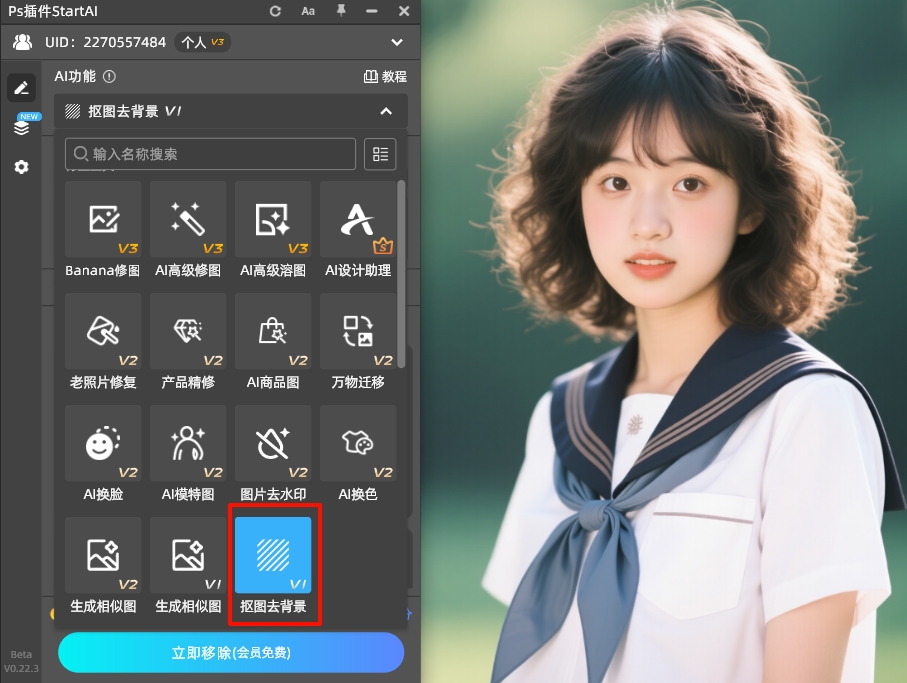The image size is (907, 683).
Task: Click the 立即移除(会员免费) button
Action: 231,653
